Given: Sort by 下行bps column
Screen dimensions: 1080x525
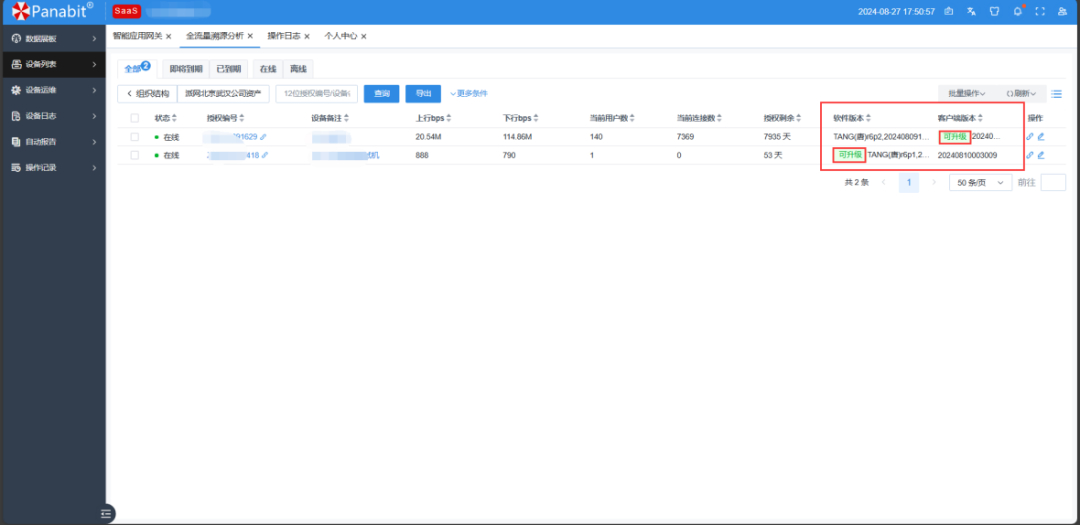Looking at the screenshot, I should coord(536,118).
